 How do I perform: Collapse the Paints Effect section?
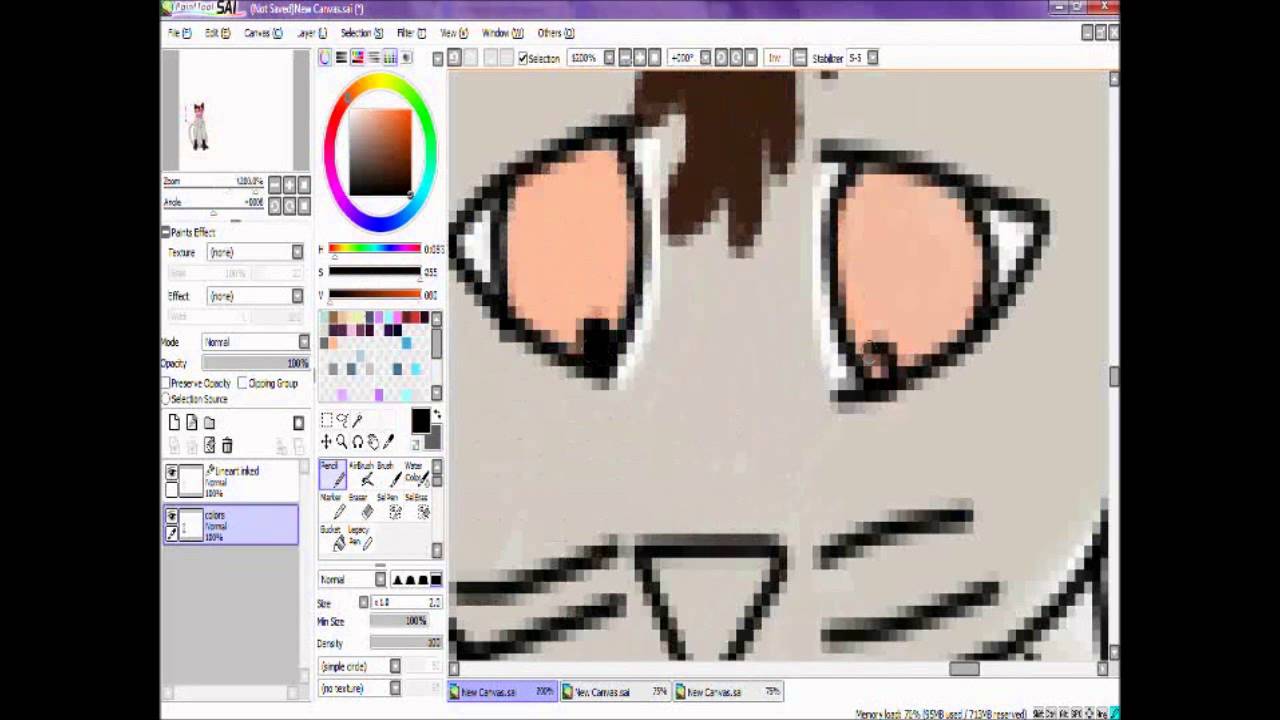click(x=166, y=232)
